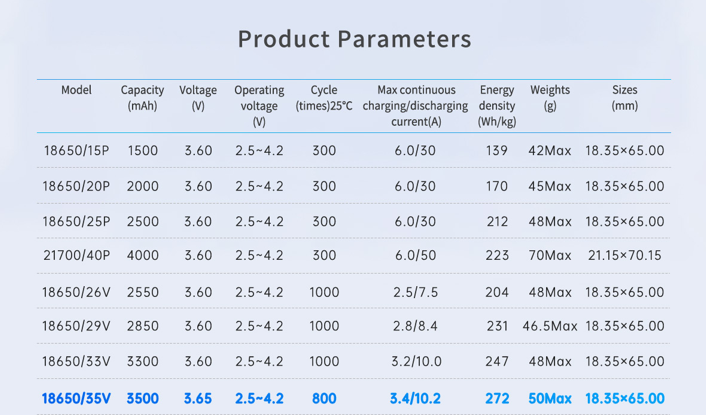This screenshot has height=415, width=706.
Task: Click the 21700/40P model name
Action: (77, 256)
